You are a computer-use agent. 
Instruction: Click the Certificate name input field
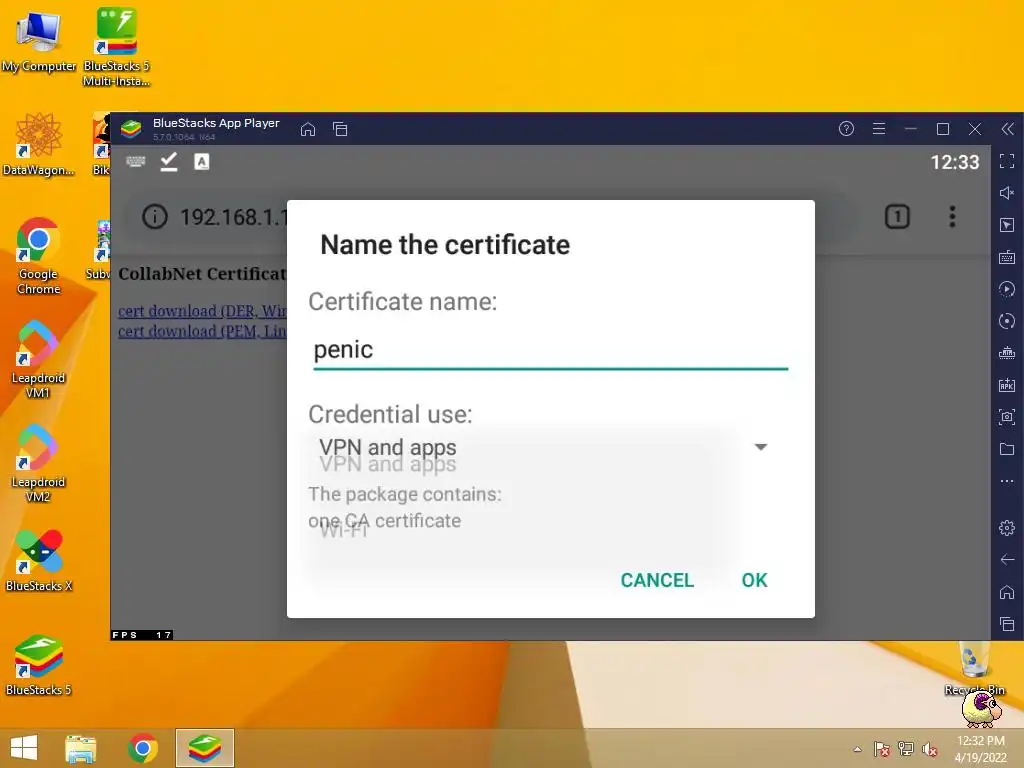551,351
